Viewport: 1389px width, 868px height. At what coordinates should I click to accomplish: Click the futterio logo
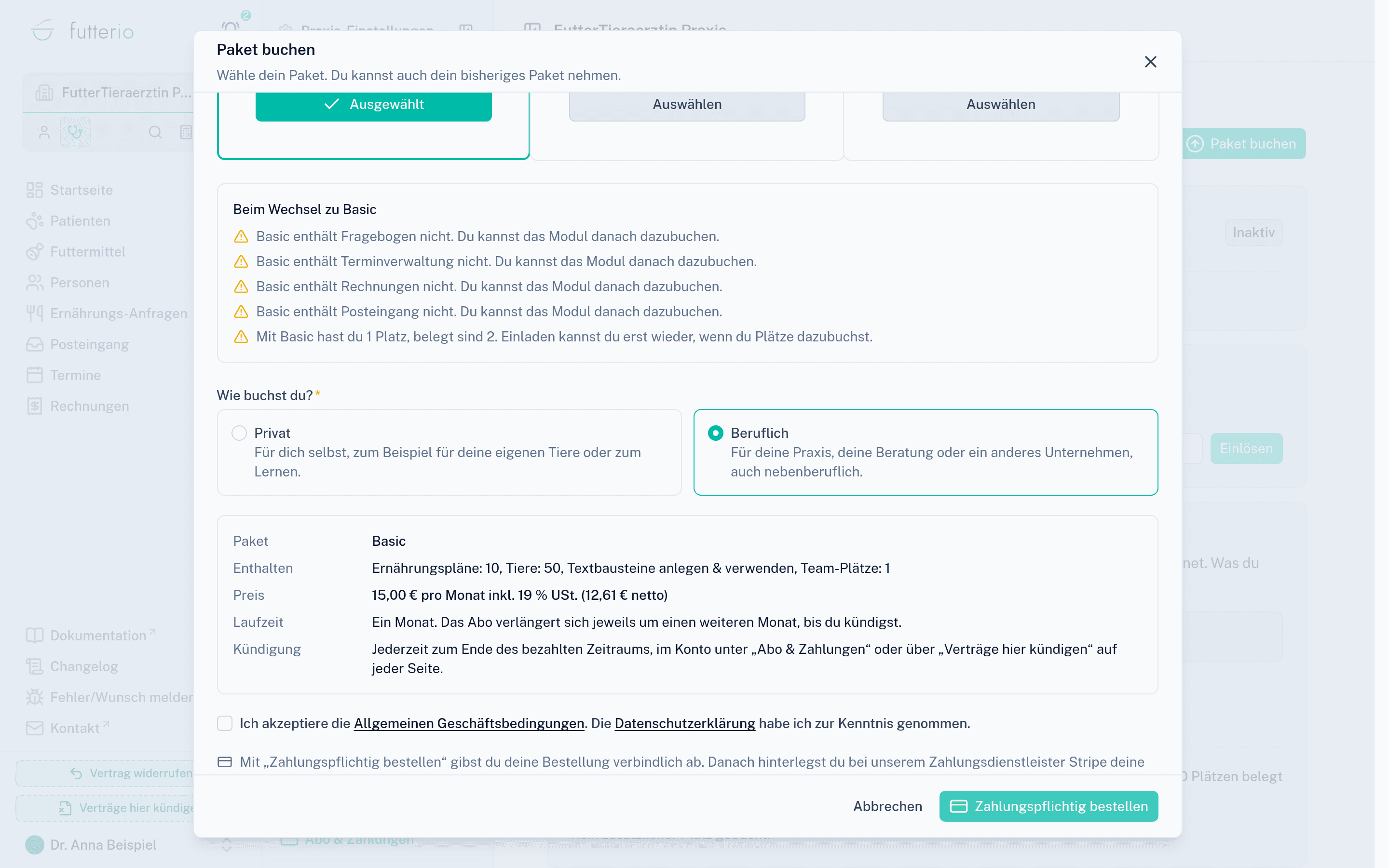(82, 30)
